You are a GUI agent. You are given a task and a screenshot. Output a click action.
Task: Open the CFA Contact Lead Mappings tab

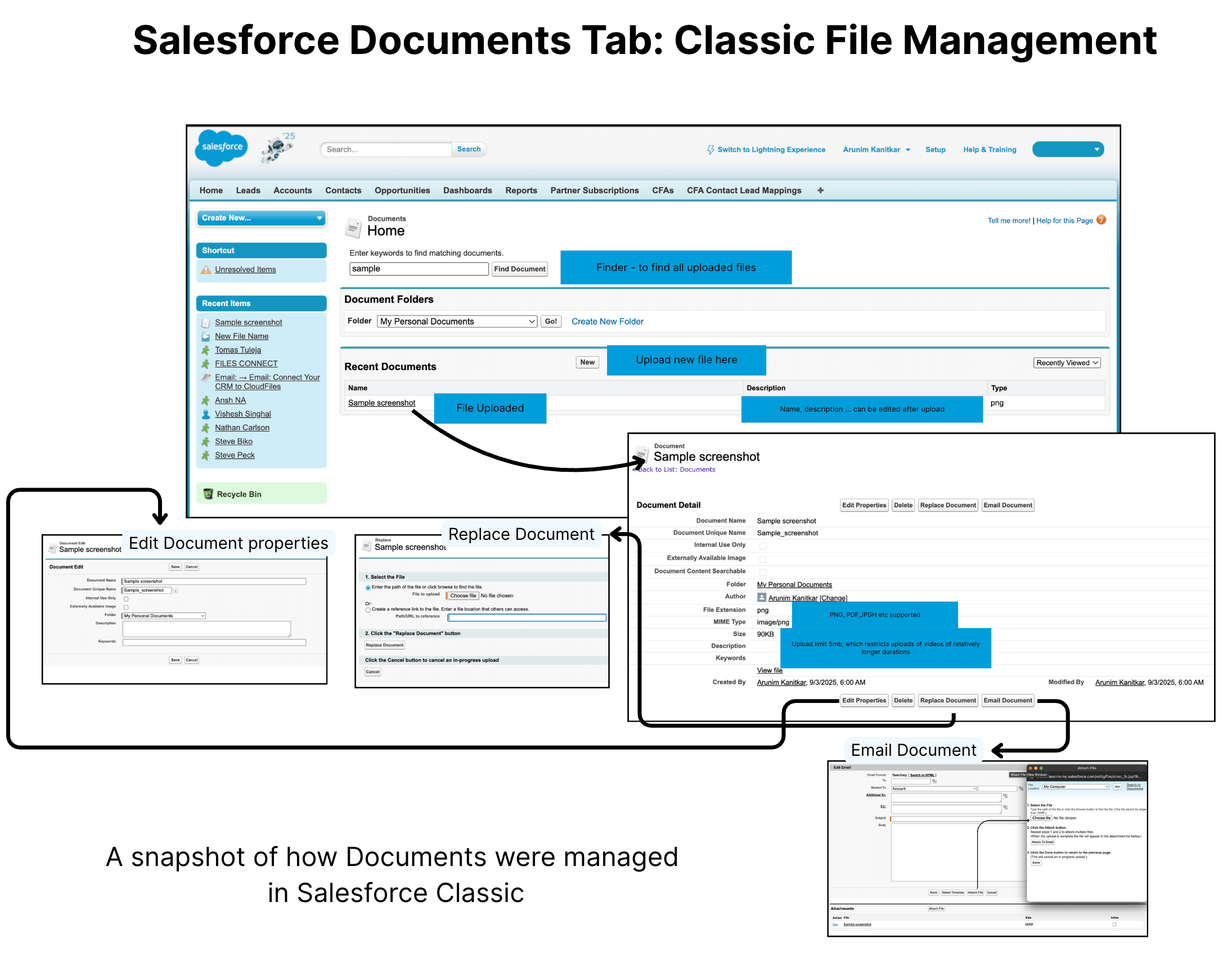coord(744,191)
